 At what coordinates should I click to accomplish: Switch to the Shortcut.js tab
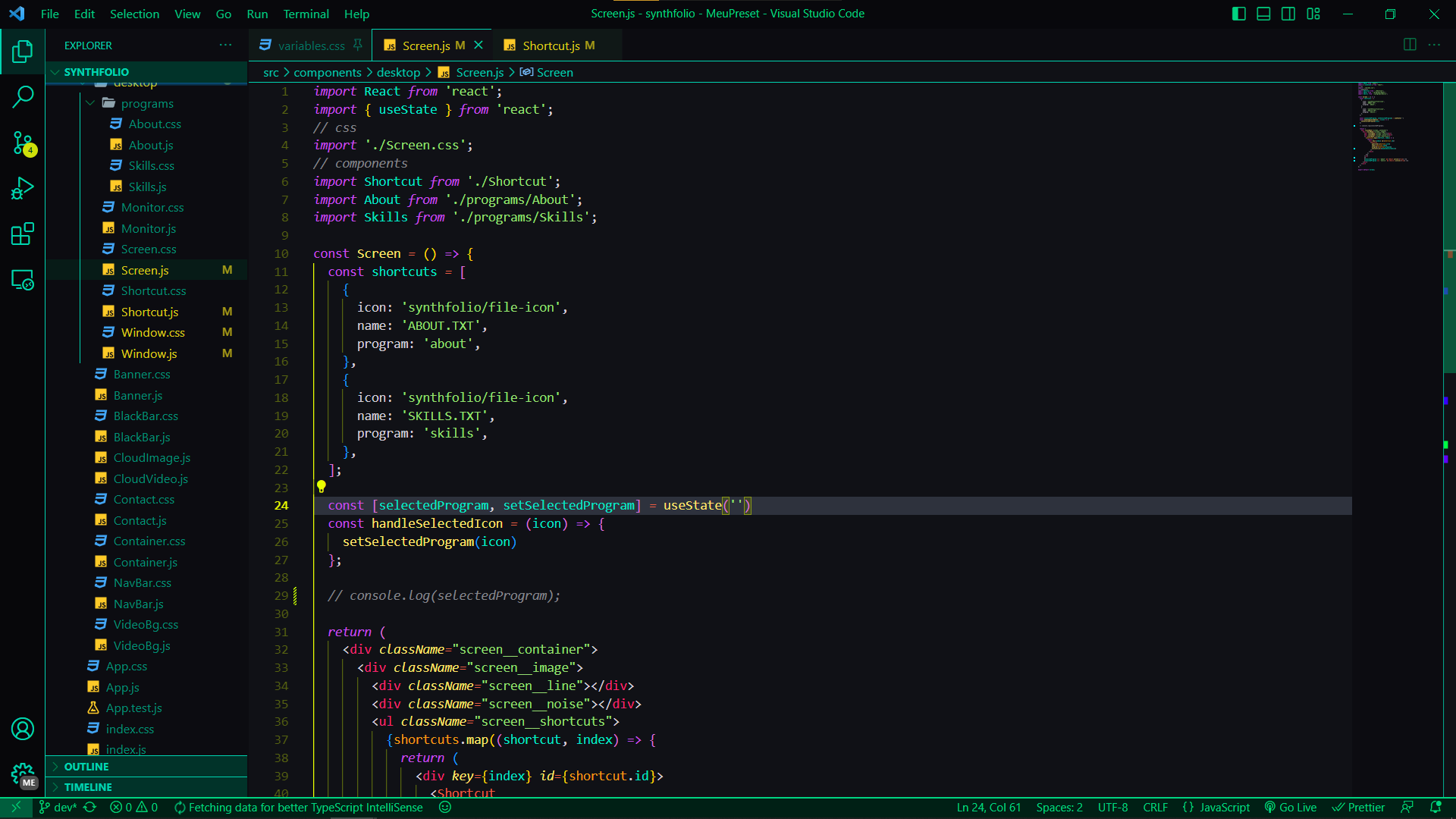556,45
